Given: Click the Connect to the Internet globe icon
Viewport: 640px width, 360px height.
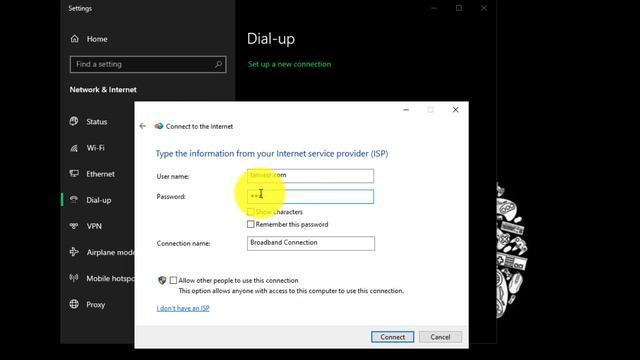Looking at the screenshot, I should tap(159, 126).
